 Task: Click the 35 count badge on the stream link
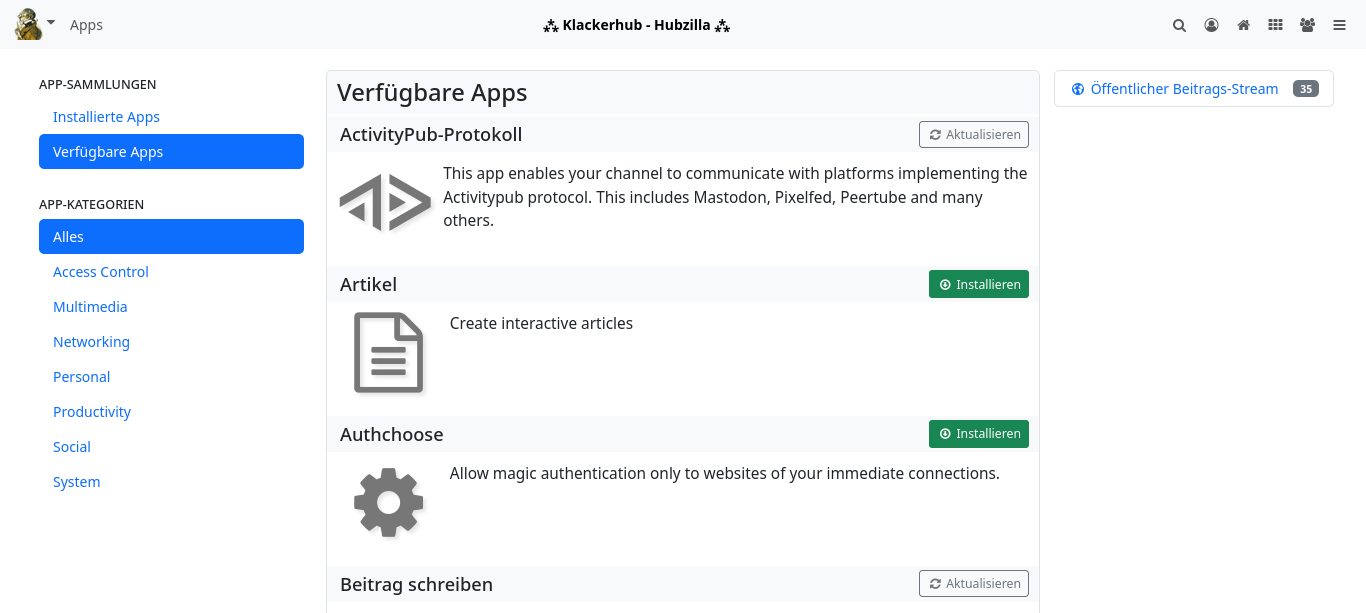(1305, 88)
